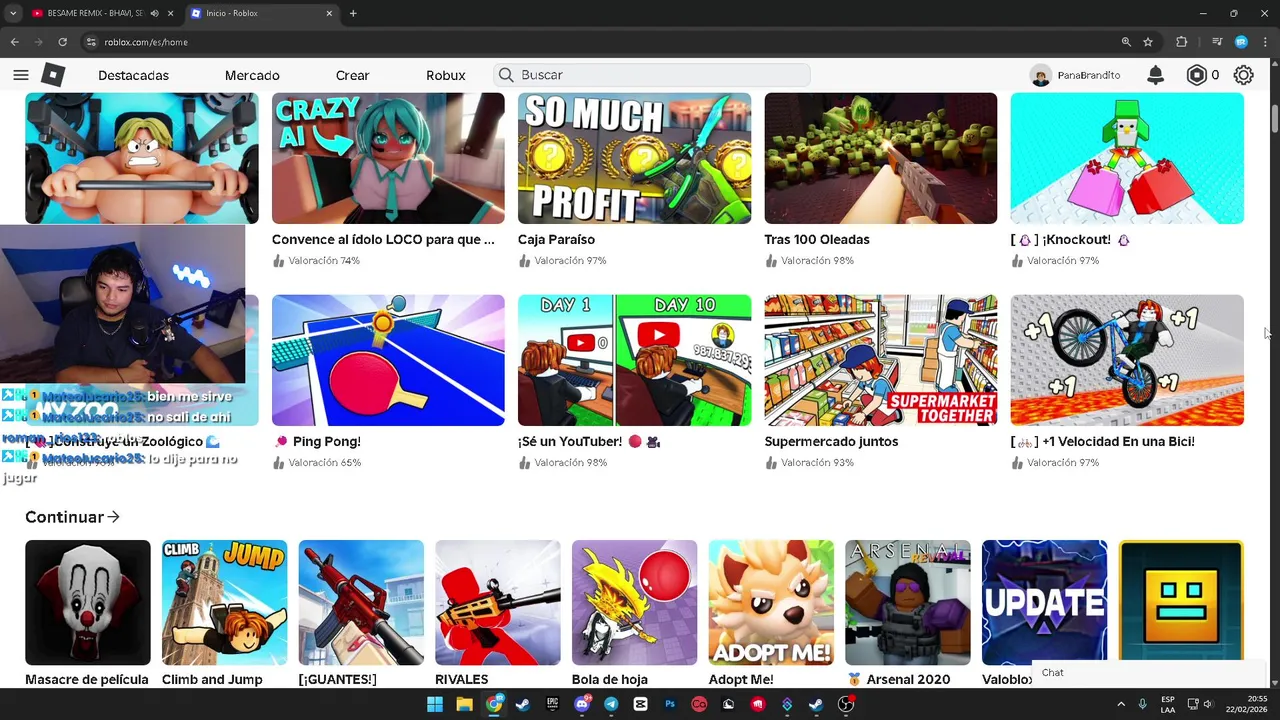This screenshot has height=720, width=1280.
Task: Open Chrome zoom magnifier in address bar
Action: 1126,42
